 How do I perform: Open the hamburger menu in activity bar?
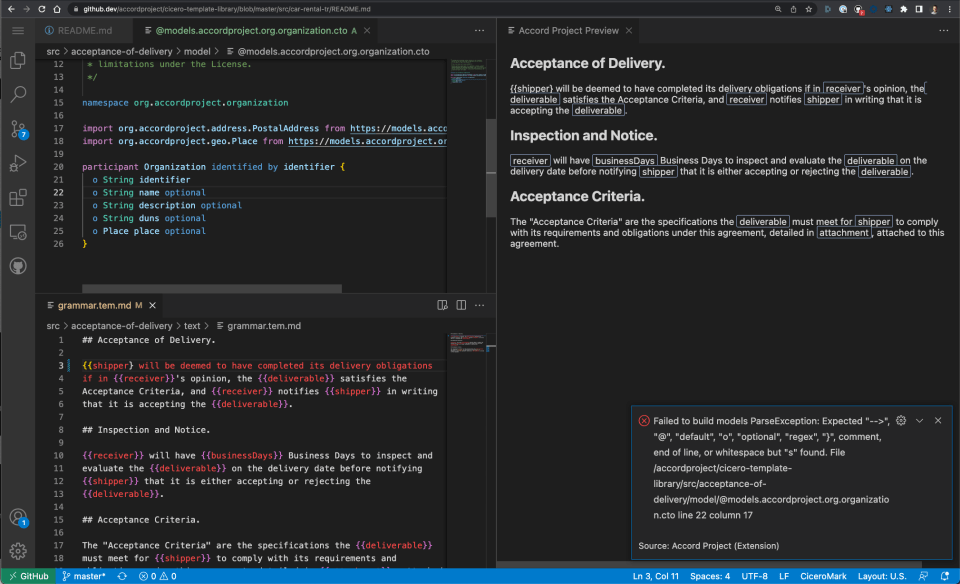click(18, 31)
